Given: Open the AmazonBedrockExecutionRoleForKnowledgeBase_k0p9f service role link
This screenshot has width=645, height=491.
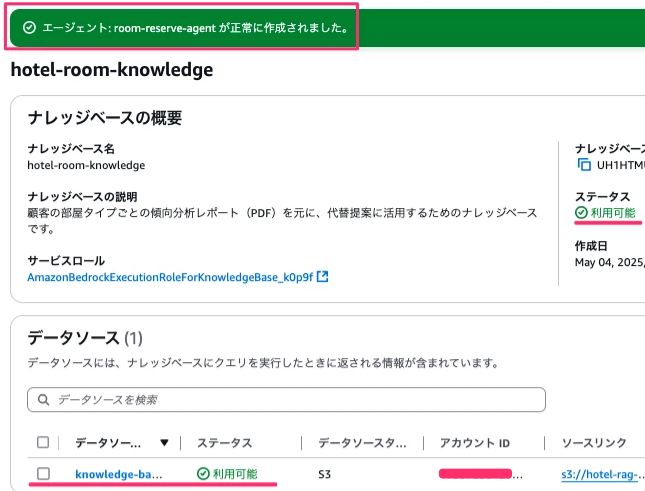Looking at the screenshot, I should (x=170, y=277).
